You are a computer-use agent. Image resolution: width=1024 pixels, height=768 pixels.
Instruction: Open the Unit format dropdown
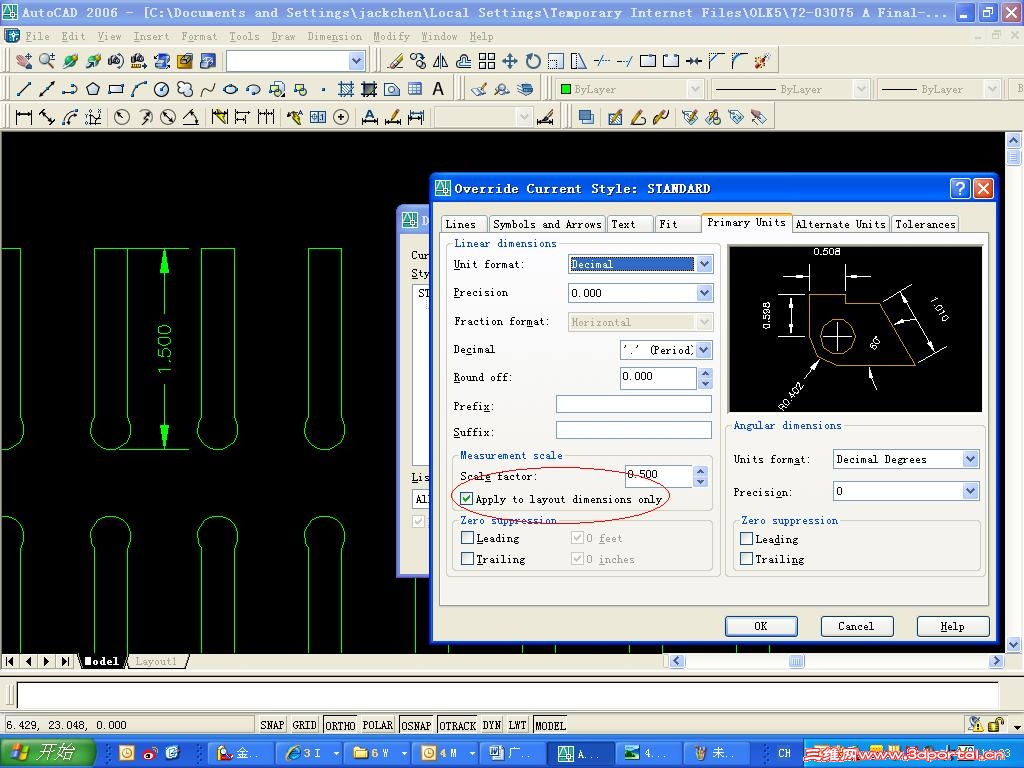704,264
